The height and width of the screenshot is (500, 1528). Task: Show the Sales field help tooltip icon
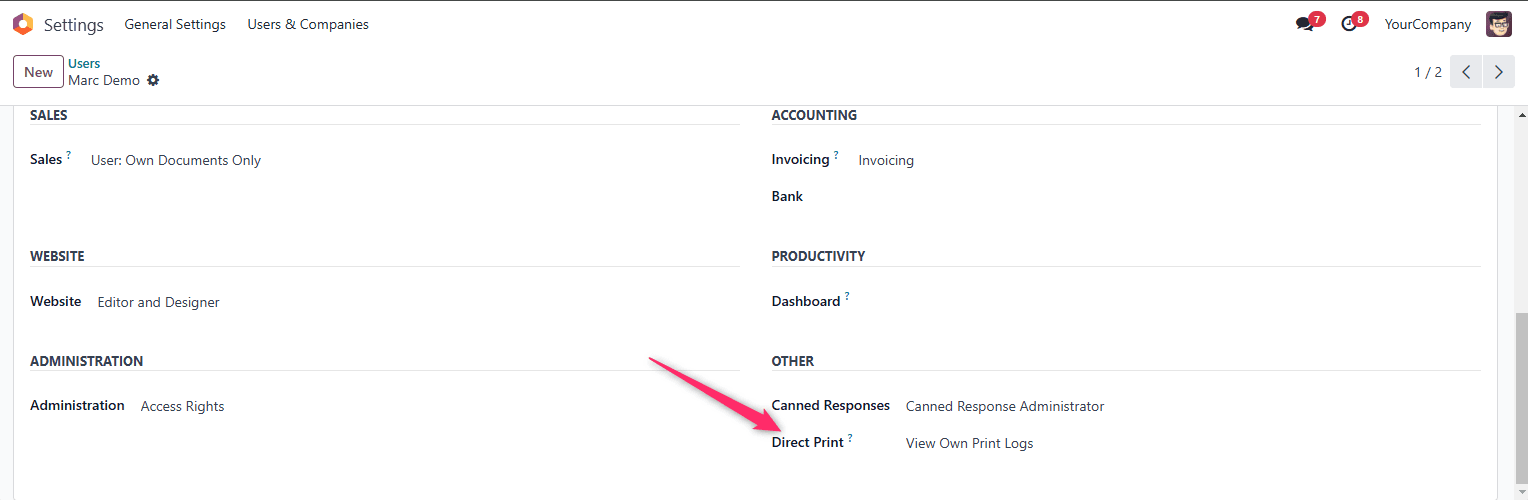click(x=69, y=155)
